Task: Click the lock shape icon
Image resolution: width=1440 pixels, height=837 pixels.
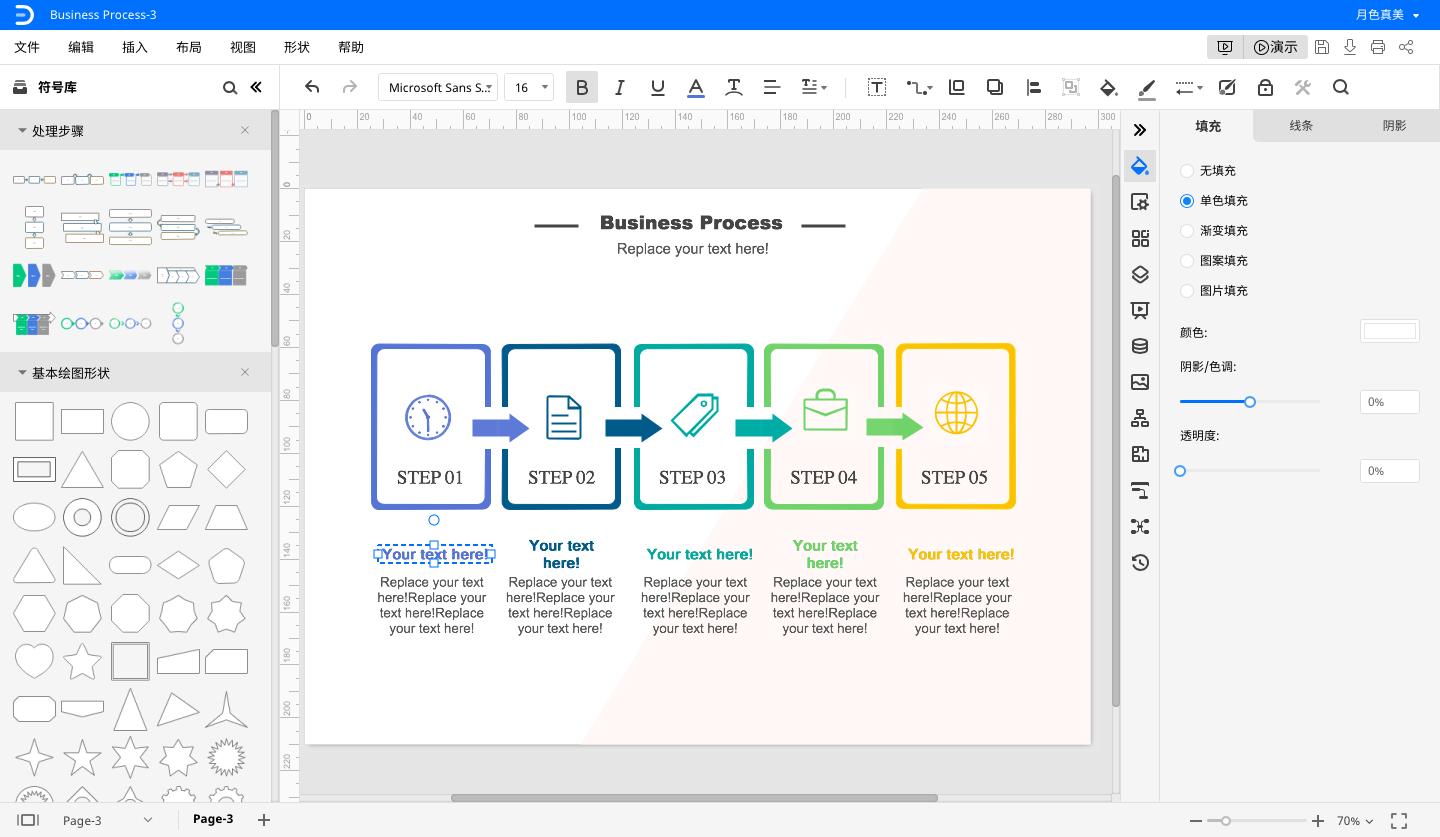Action: (x=1265, y=88)
